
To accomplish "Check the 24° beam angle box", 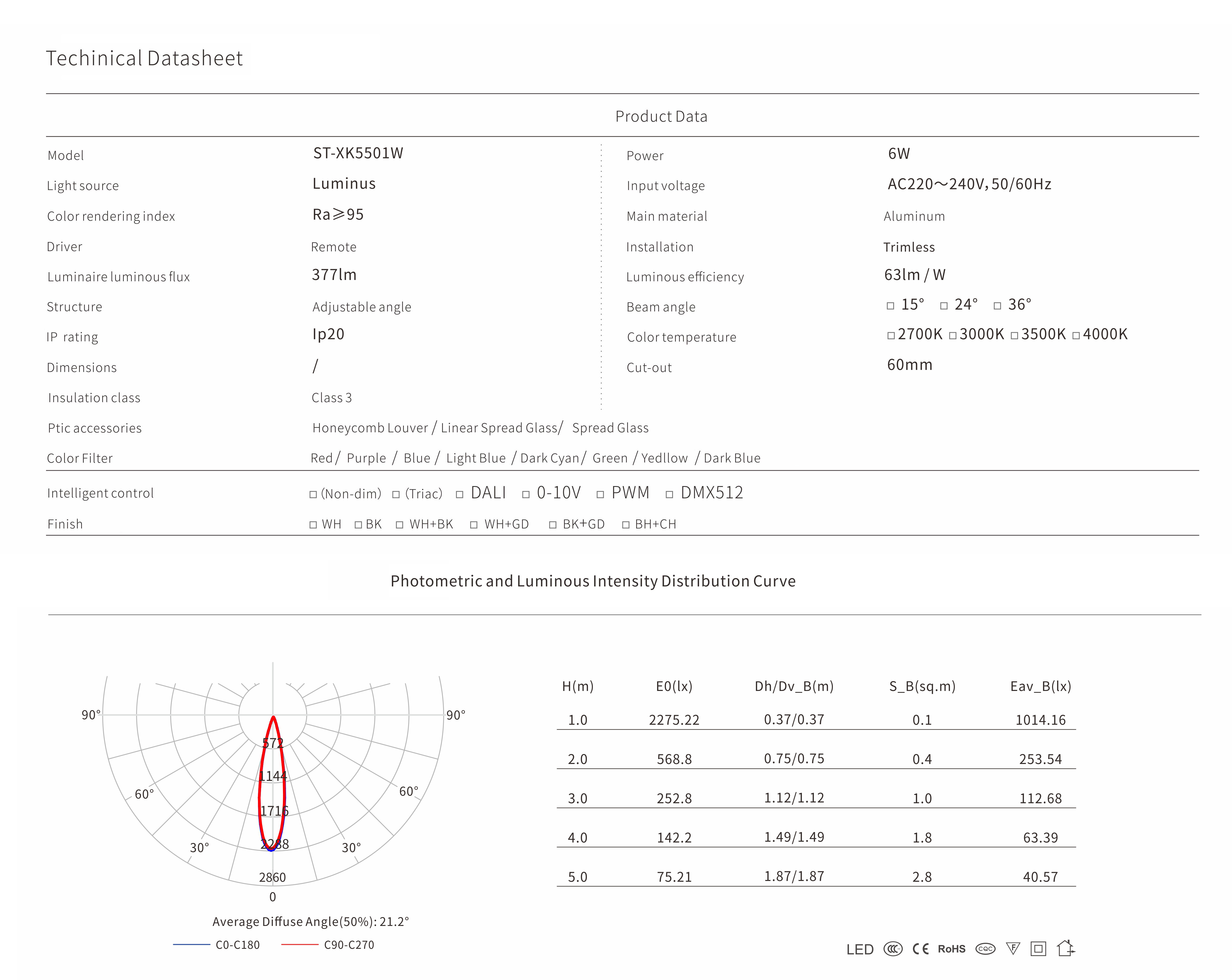I will [x=944, y=306].
